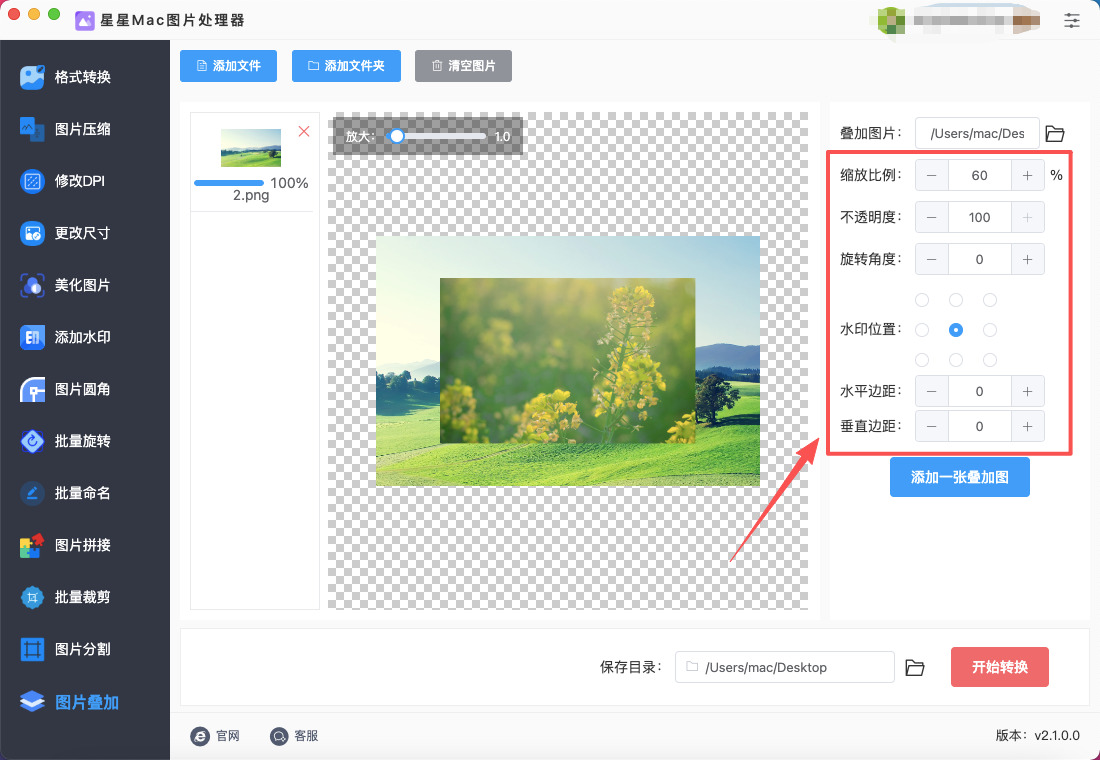1100x760 pixels.
Task: Click the 客服 chat icon
Action: coord(279,735)
